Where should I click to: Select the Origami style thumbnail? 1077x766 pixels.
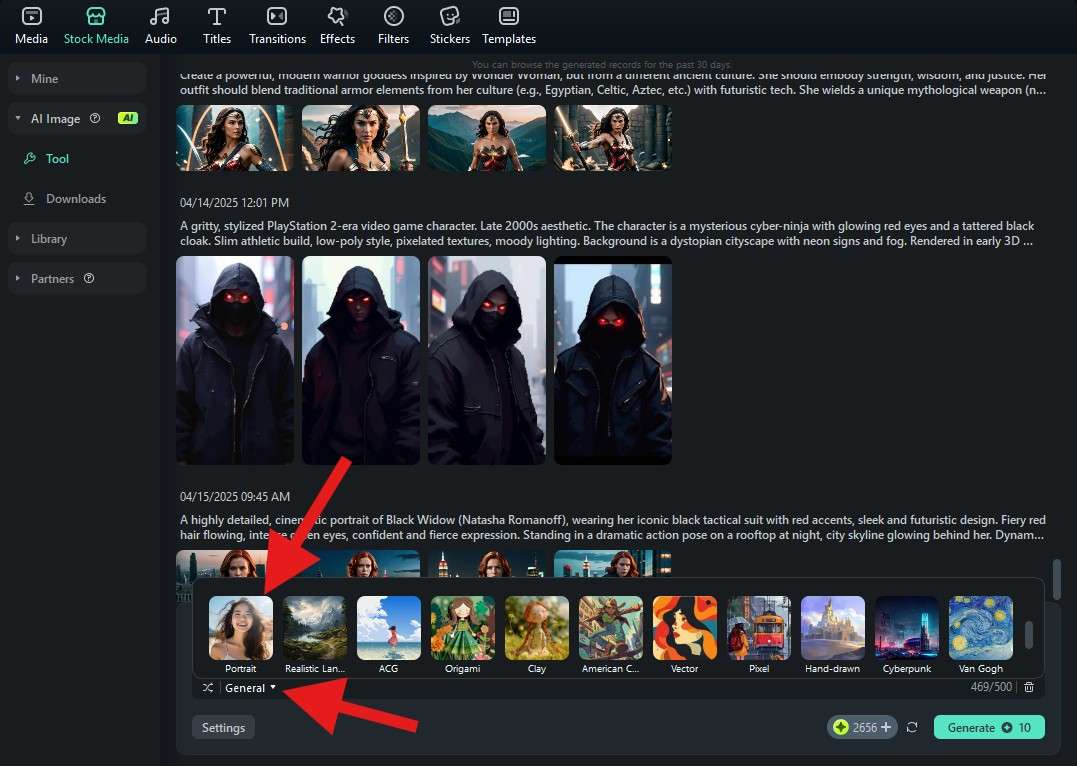pyautogui.click(x=463, y=628)
